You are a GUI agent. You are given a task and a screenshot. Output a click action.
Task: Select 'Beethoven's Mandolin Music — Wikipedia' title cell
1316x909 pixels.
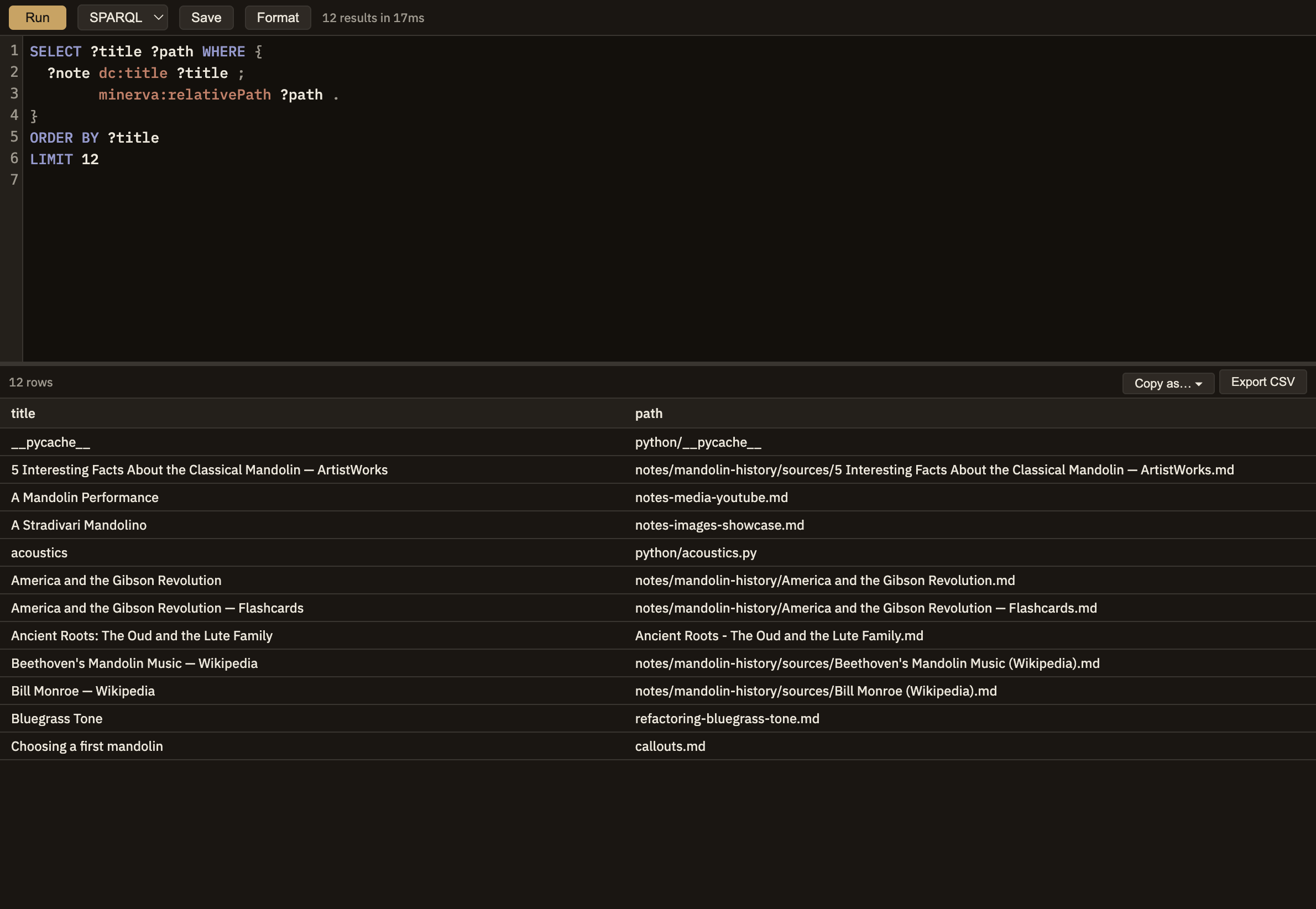(312, 664)
